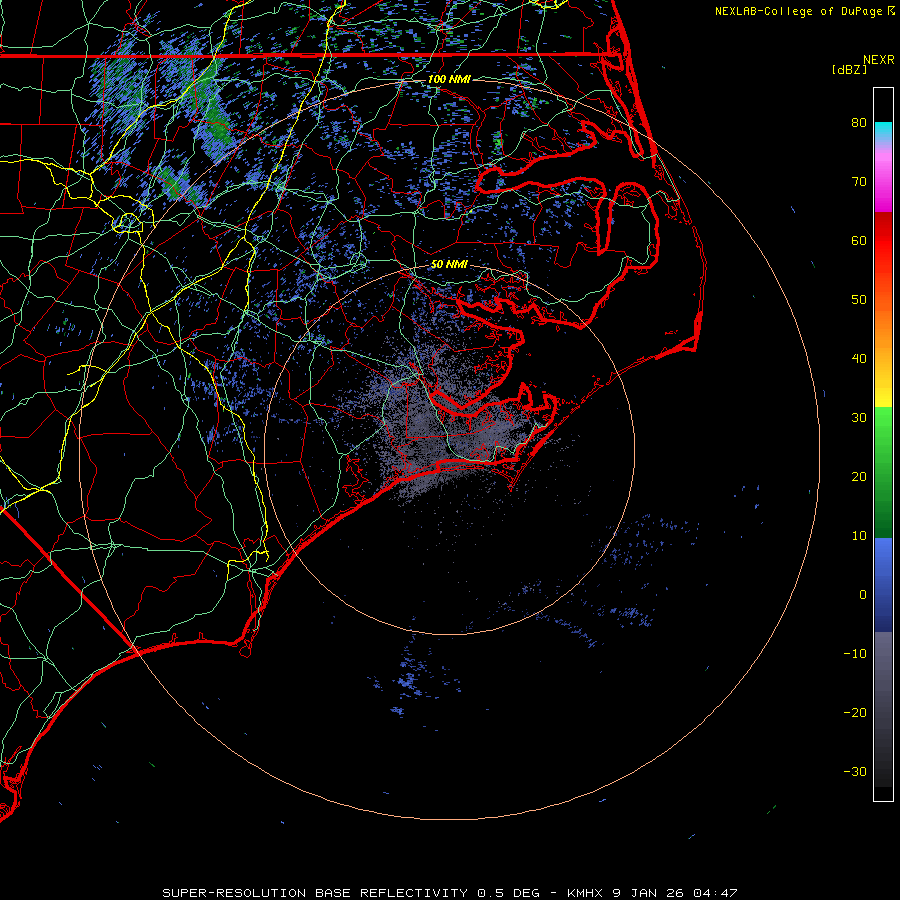
Task: Click the 0 dBZ scale value
Action: point(863,595)
